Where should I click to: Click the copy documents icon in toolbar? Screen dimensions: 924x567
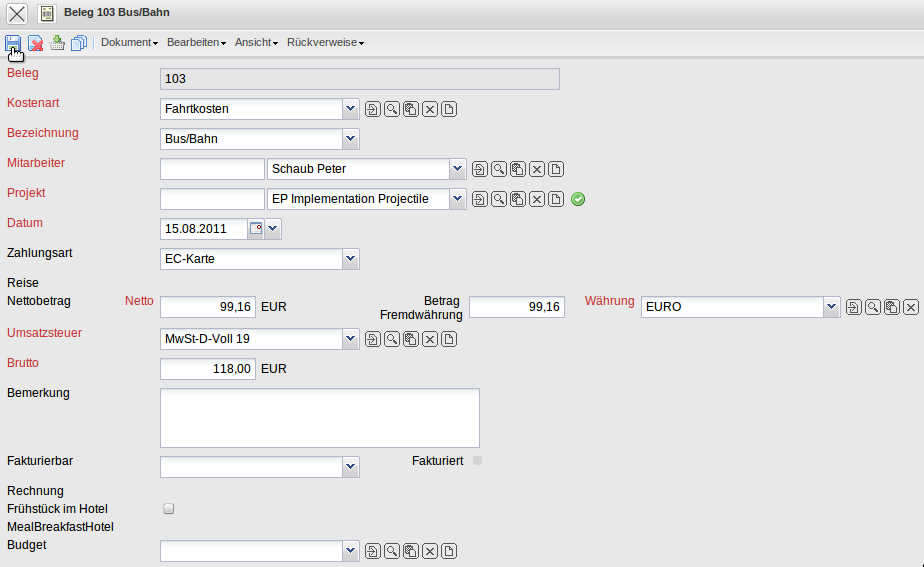pyautogui.click(x=78, y=43)
